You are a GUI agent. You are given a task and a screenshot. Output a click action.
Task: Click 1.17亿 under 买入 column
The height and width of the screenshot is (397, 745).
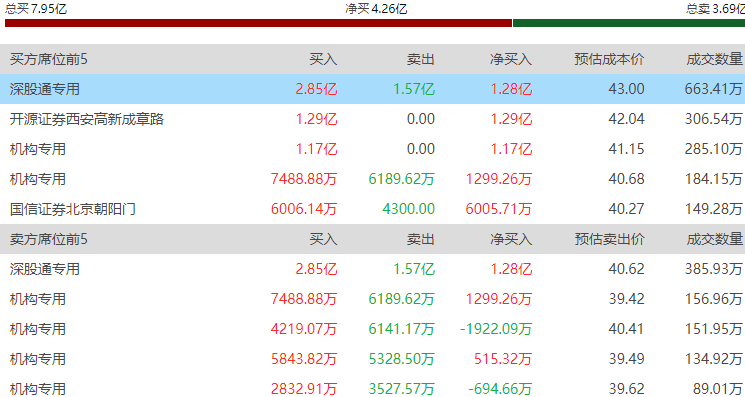pyautogui.click(x=316, y=149)
